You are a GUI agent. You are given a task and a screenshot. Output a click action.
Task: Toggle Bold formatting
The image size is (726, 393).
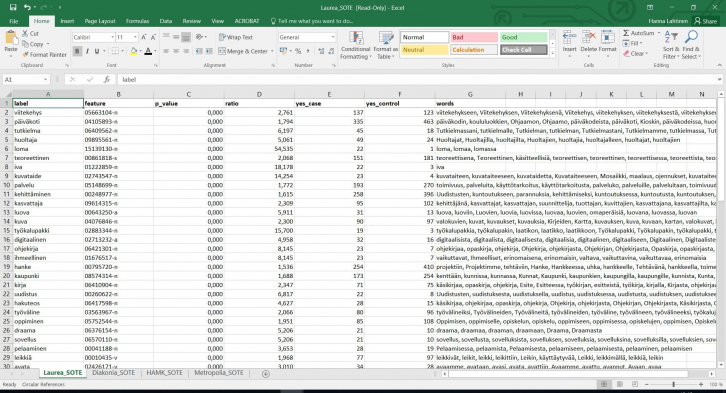pyautogui.click(x=77, y=51)
